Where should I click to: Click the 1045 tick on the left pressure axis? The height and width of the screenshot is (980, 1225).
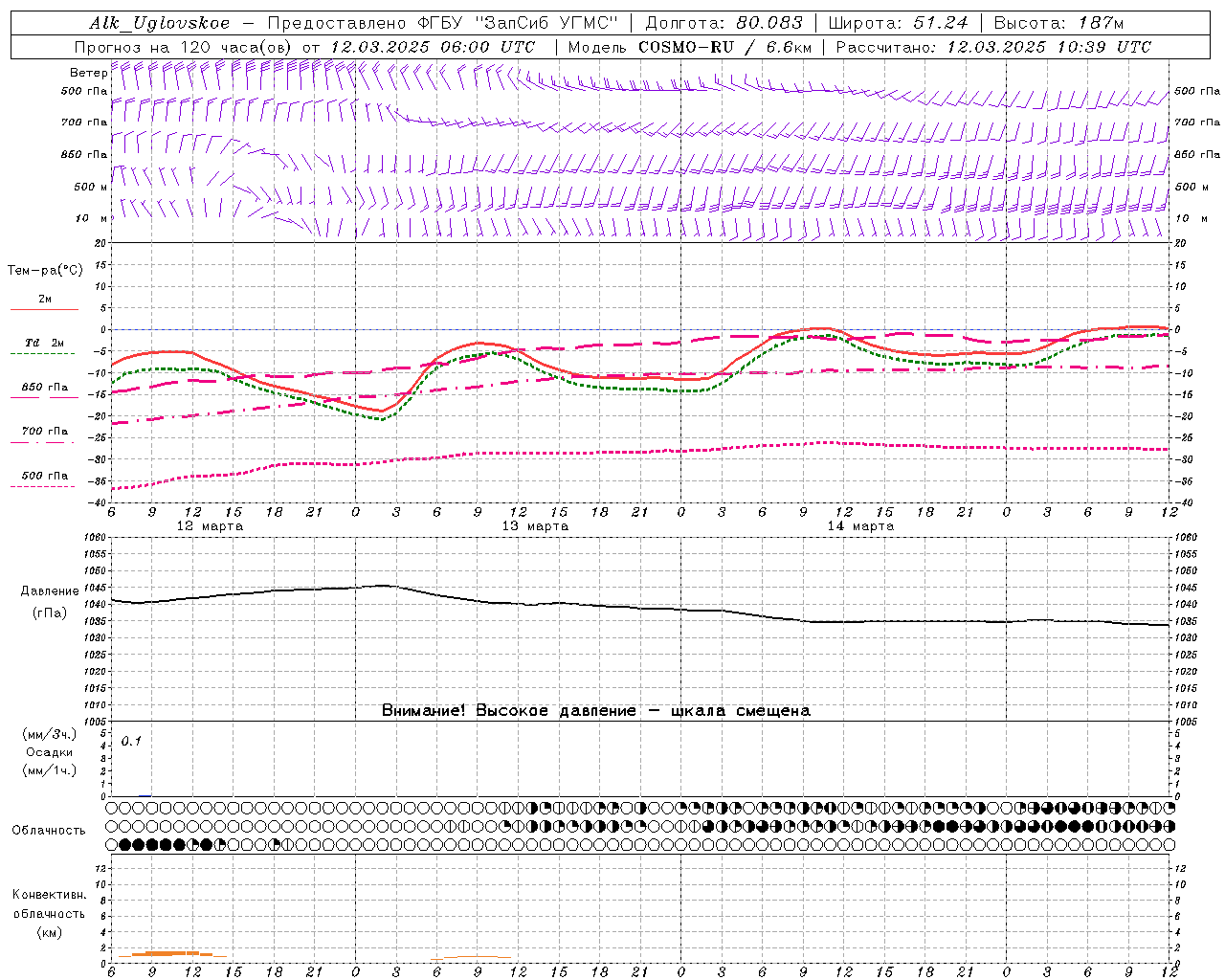coord(97,588)
